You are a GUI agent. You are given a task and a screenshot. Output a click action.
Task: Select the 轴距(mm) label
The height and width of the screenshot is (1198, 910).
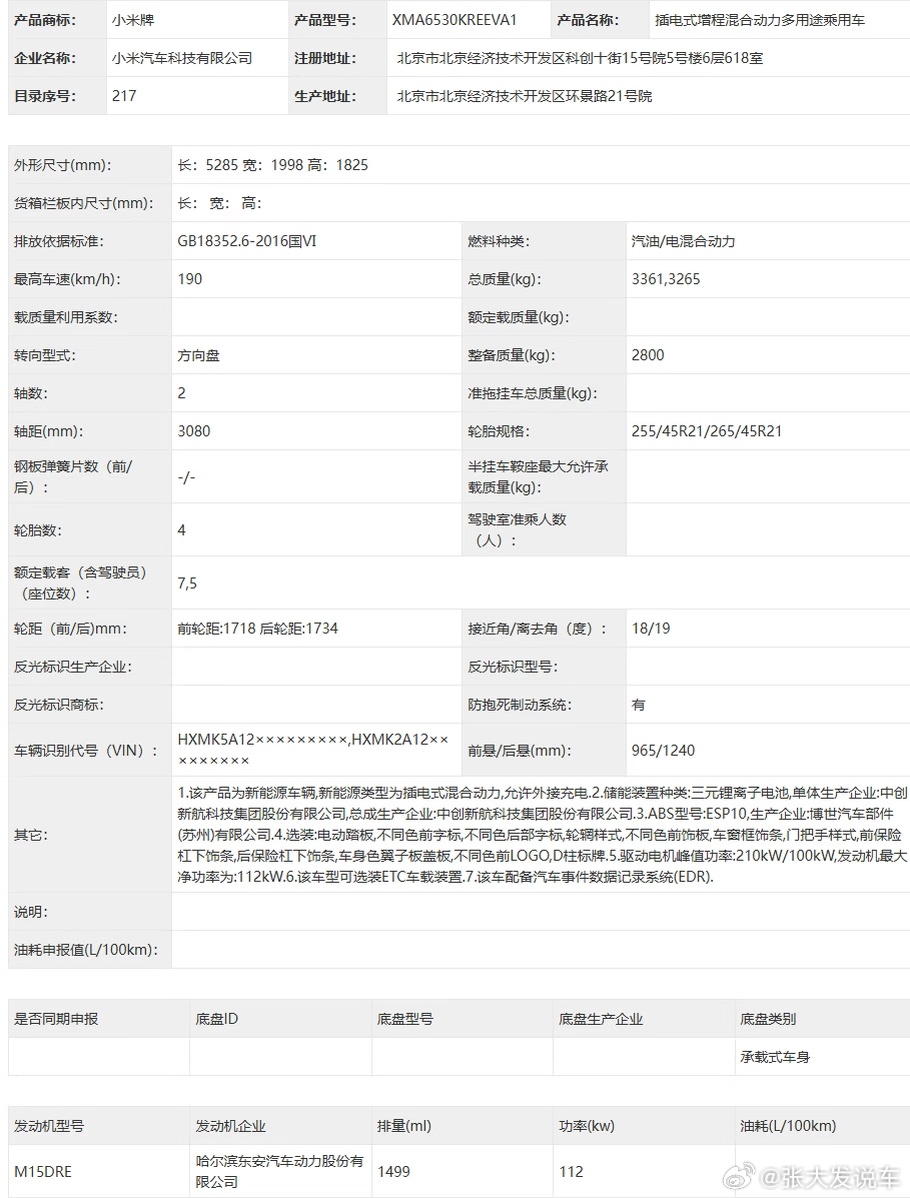click(49, 431)
